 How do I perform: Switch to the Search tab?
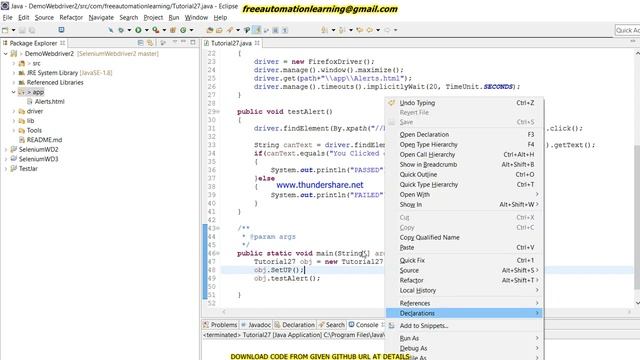[x=332, y=325]
